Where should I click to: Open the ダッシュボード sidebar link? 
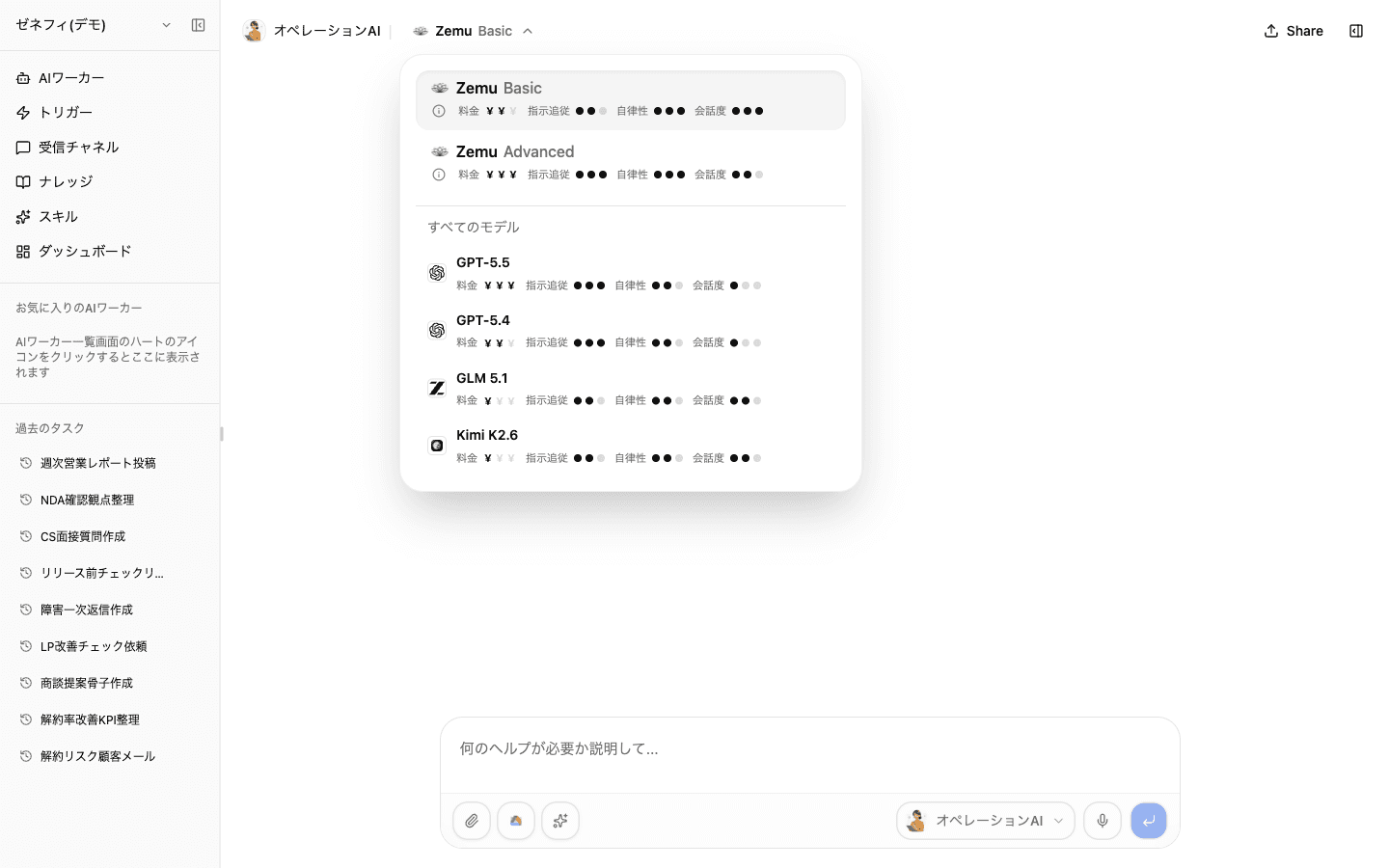coord(110,251)
